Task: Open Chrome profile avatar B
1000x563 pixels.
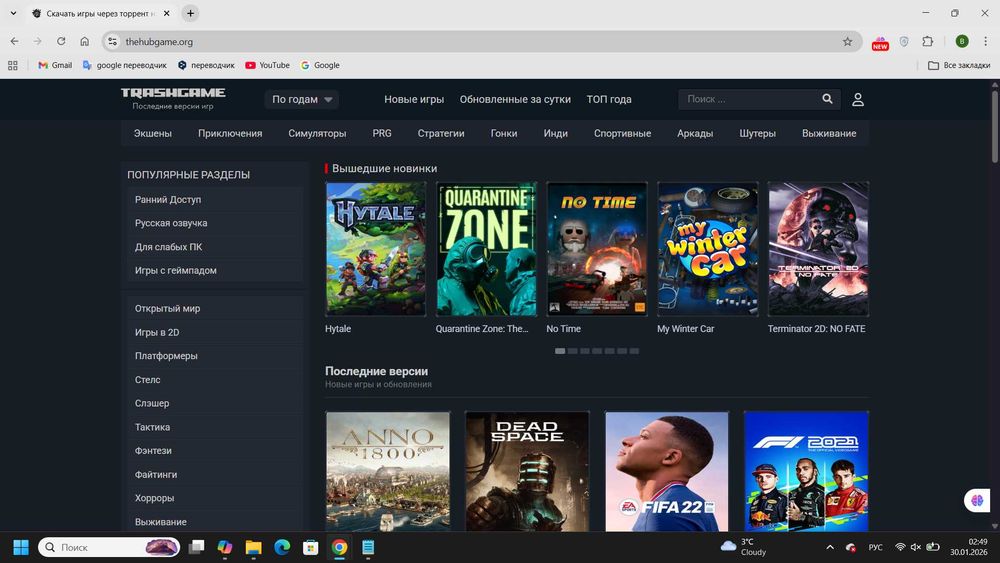Action: 962,41
